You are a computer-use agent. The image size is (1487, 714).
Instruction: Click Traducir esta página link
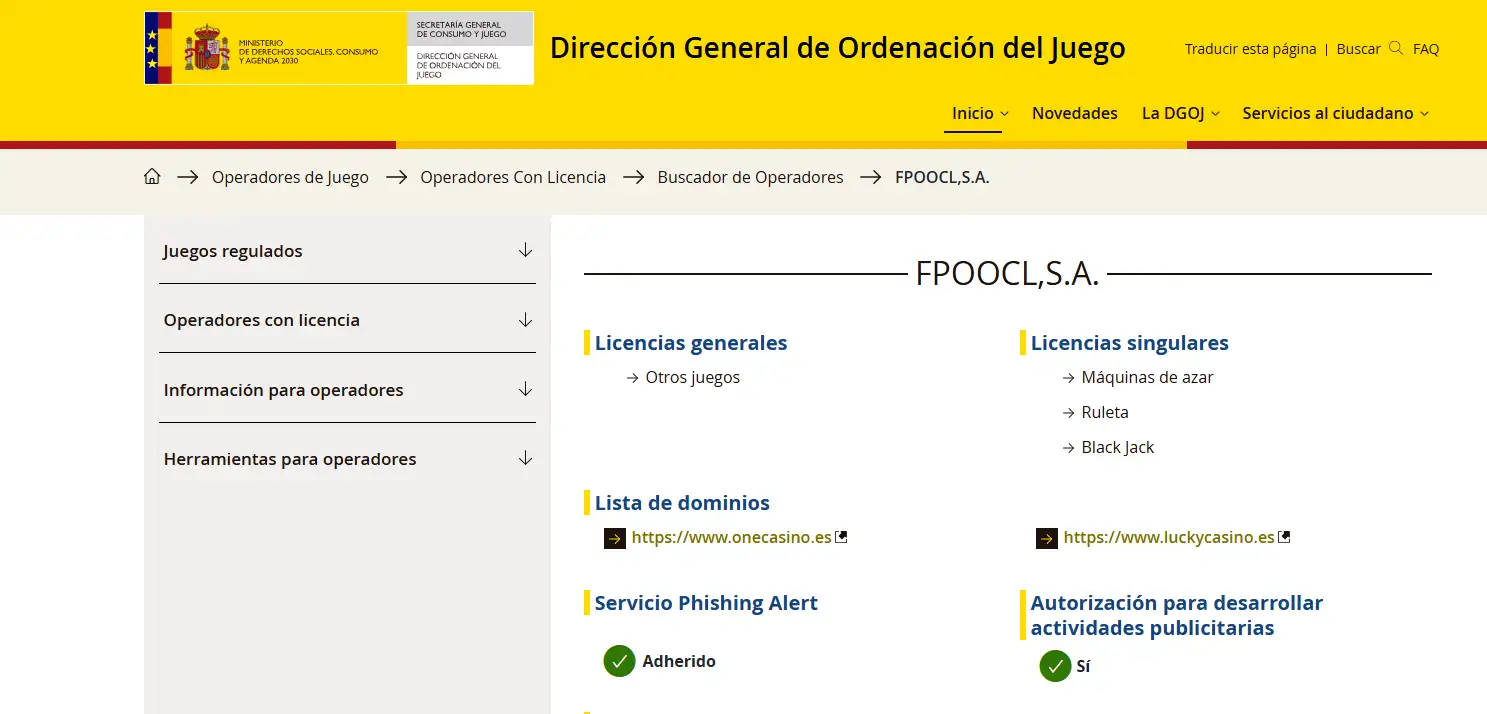[1250, 49]
